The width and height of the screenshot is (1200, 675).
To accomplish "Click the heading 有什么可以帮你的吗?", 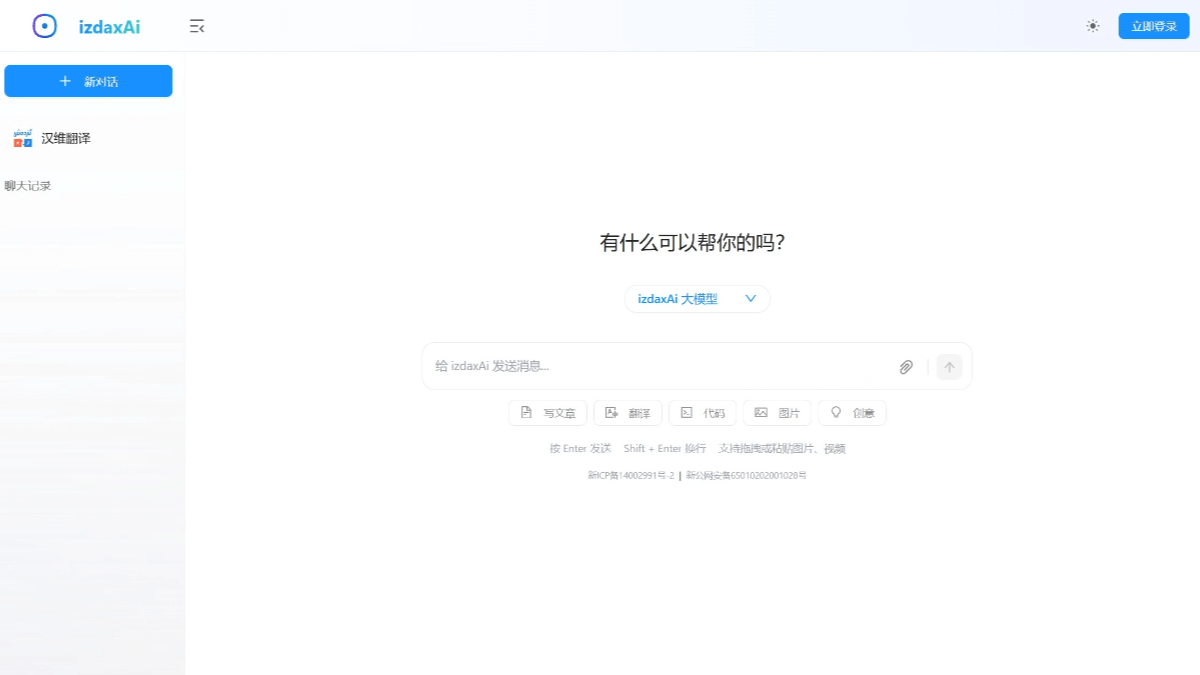I will point(692,243).
